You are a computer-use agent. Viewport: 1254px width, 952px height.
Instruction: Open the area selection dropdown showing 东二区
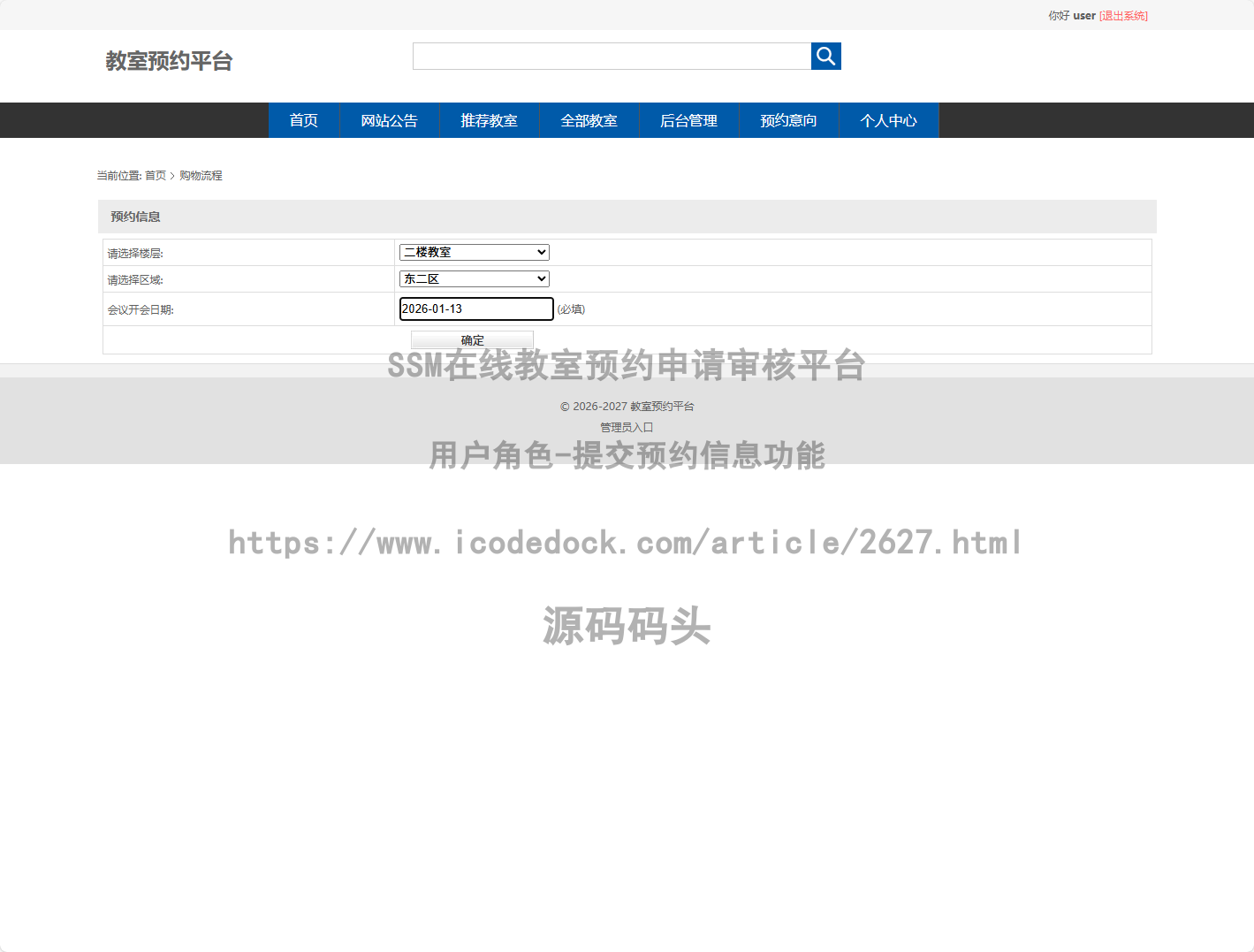[x=474, y=278]
